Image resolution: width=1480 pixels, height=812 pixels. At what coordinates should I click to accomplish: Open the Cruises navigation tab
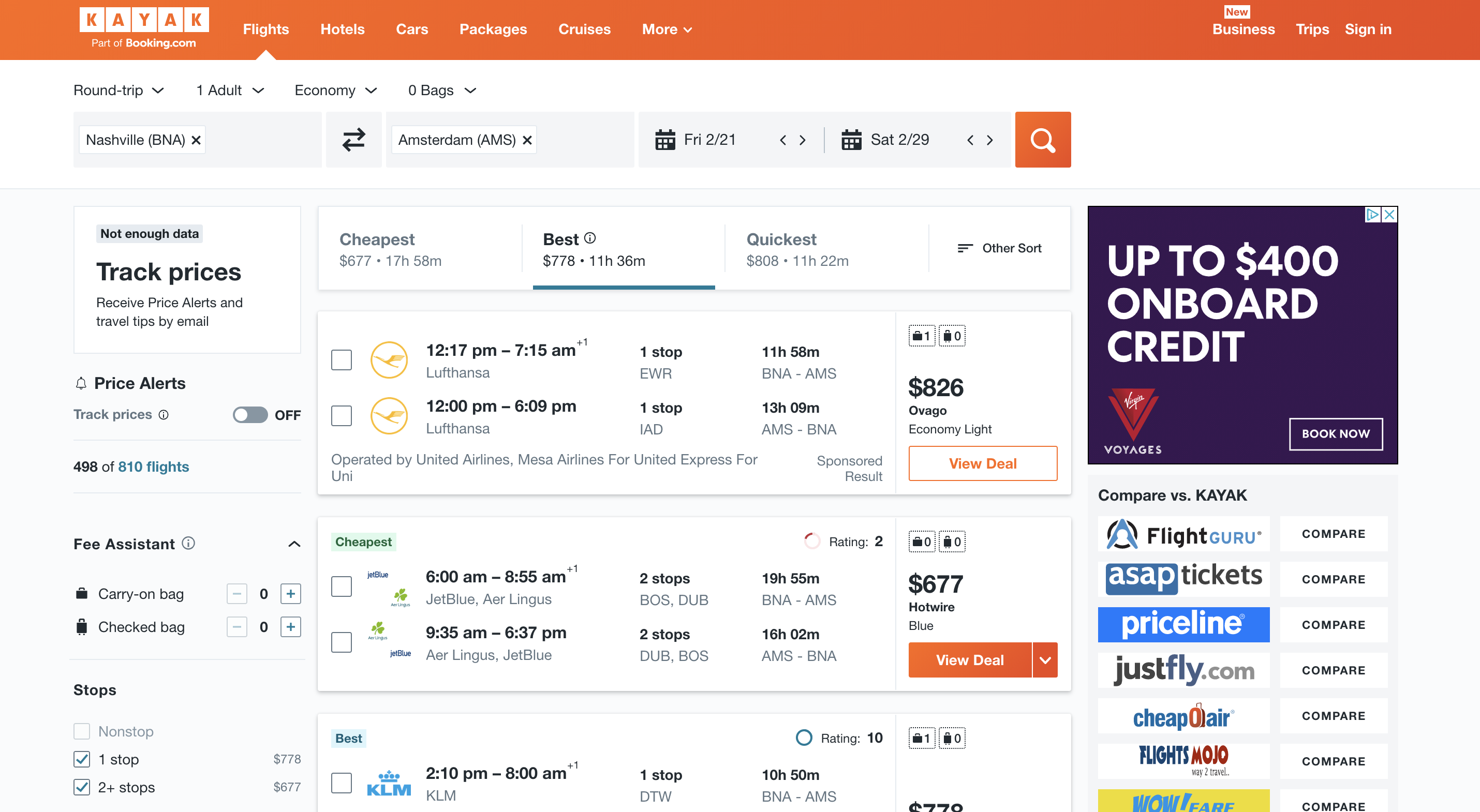point(584,29)
